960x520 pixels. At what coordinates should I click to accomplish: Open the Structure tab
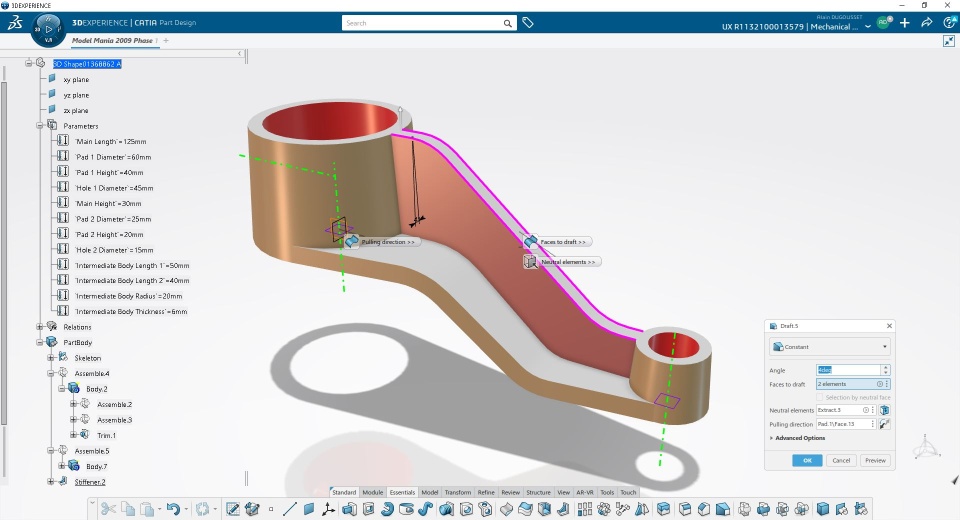pos(538,492)
